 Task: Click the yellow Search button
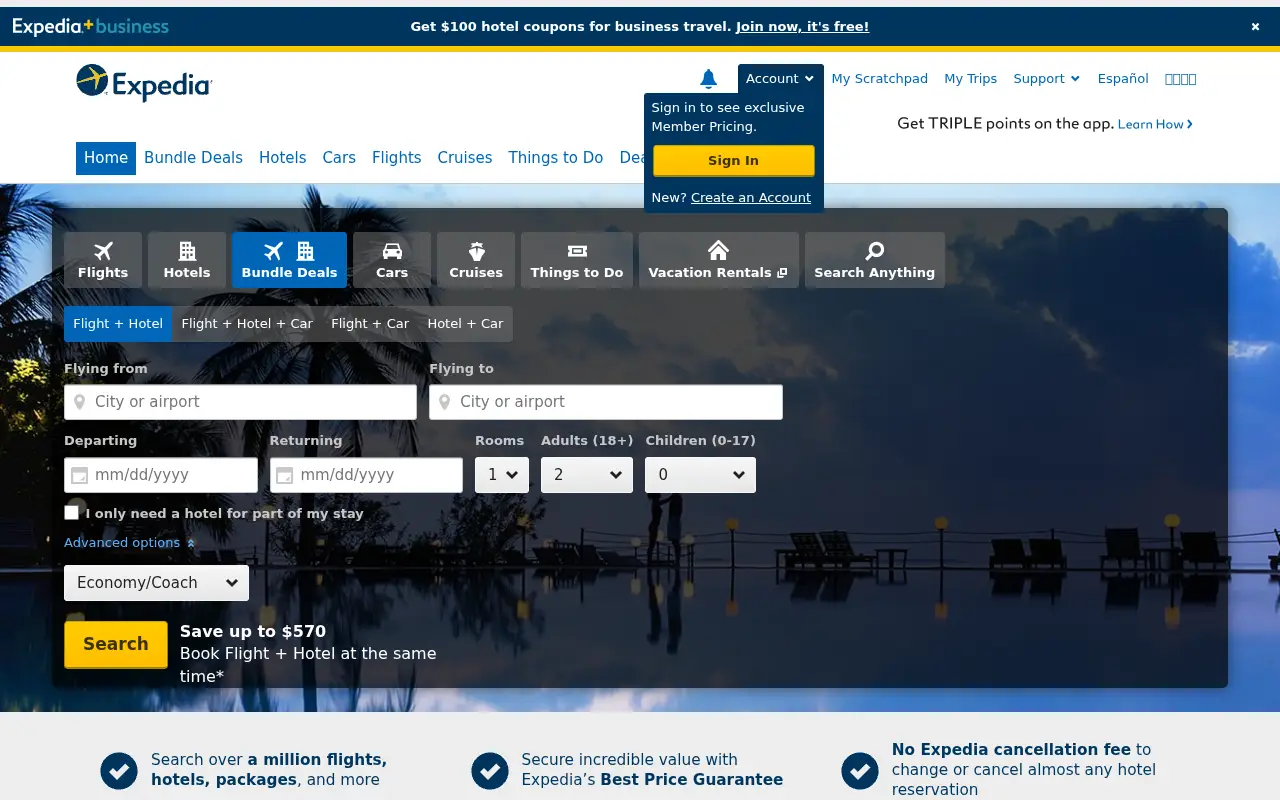click(x=116, y=645)
